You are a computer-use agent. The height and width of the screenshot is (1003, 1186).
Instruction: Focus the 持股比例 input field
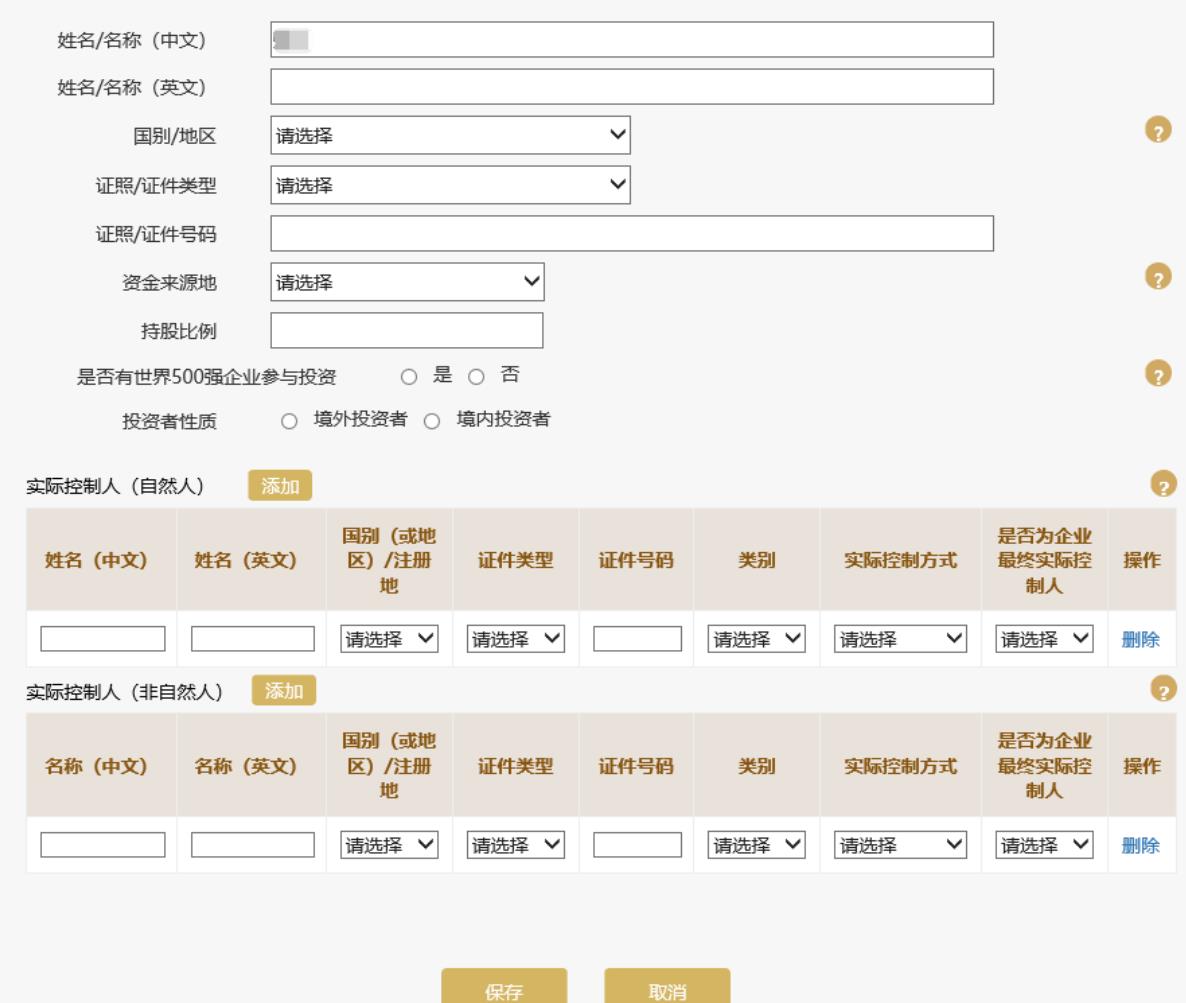407,331
